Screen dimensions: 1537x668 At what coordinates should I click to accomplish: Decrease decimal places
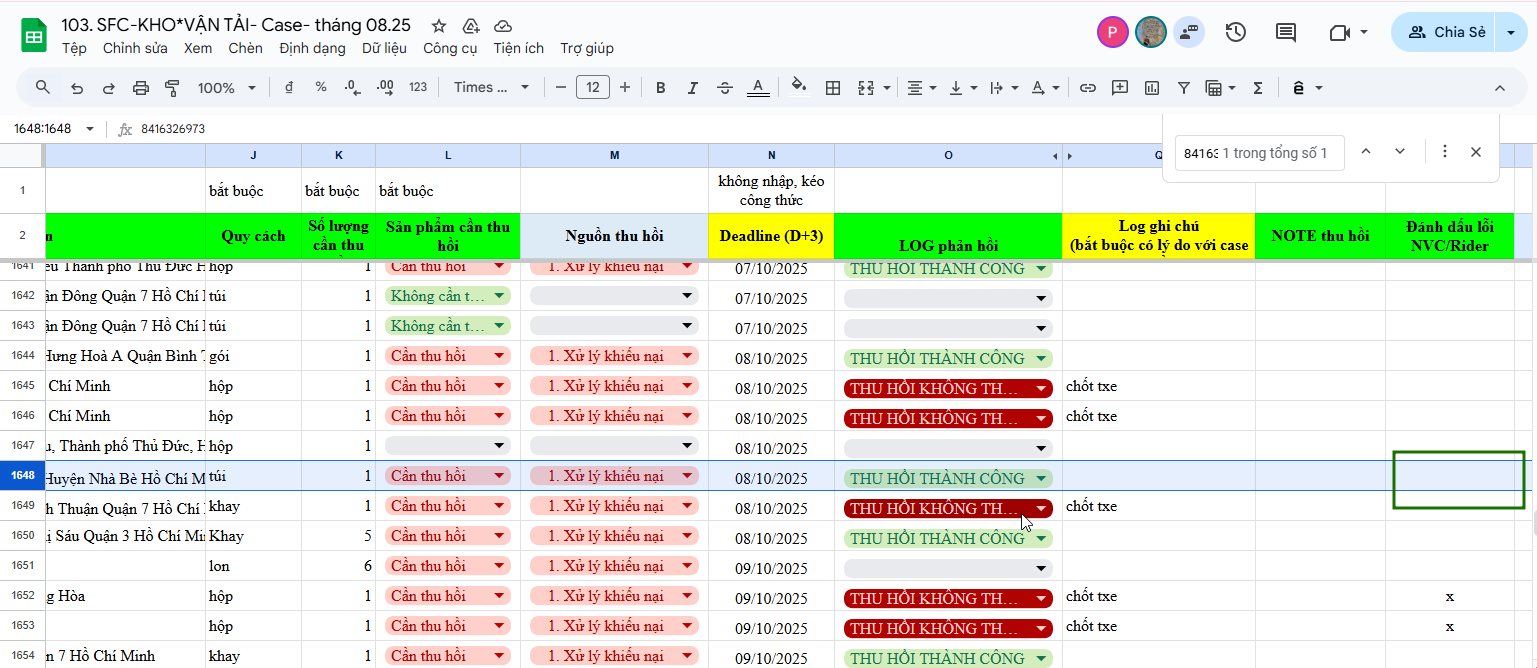point(352,87)
